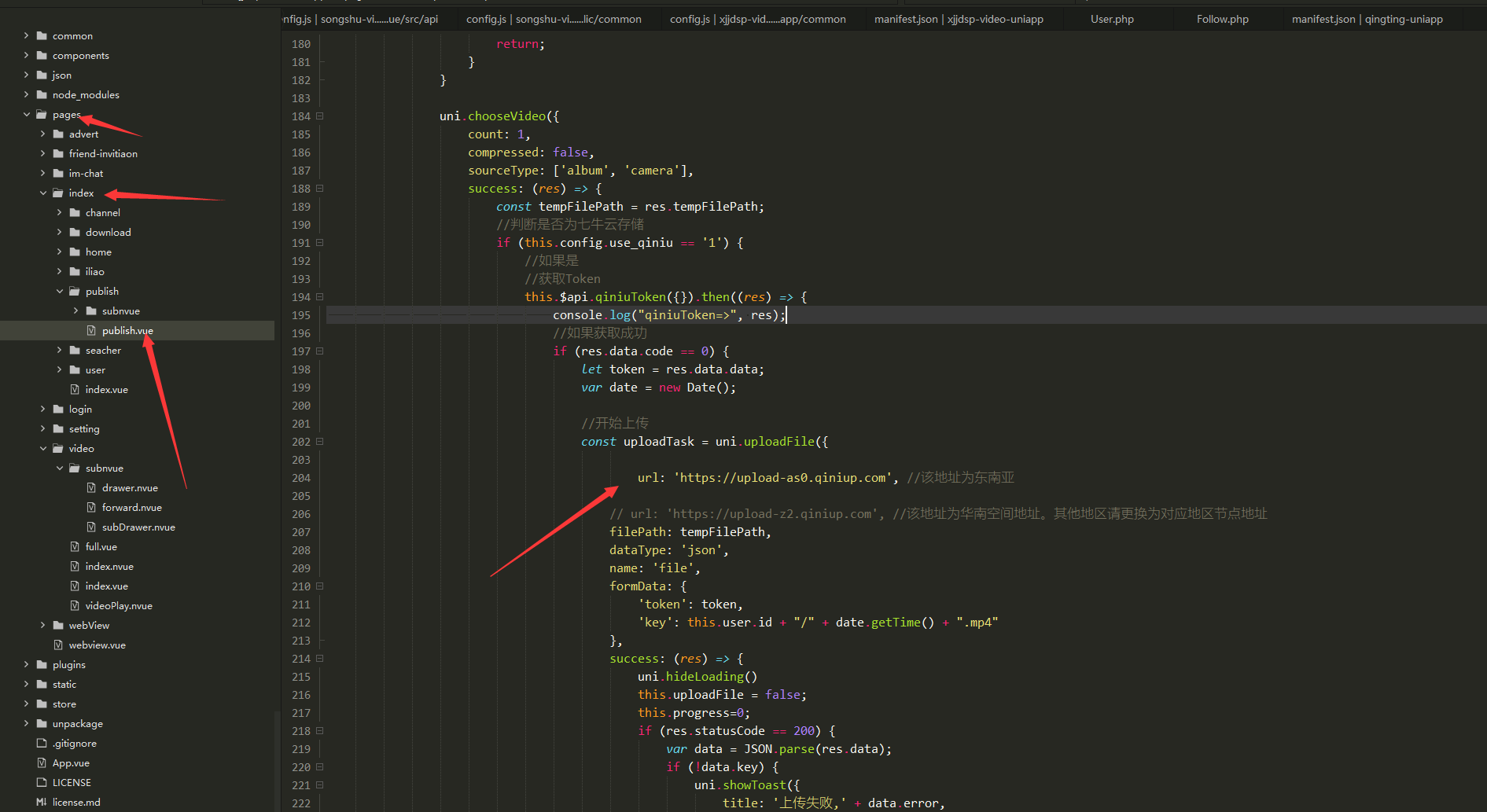Image resolution: width=1487 pixels, height=812 pixels.
Task: Click the seacher folder icon
Action: (75, 350)
